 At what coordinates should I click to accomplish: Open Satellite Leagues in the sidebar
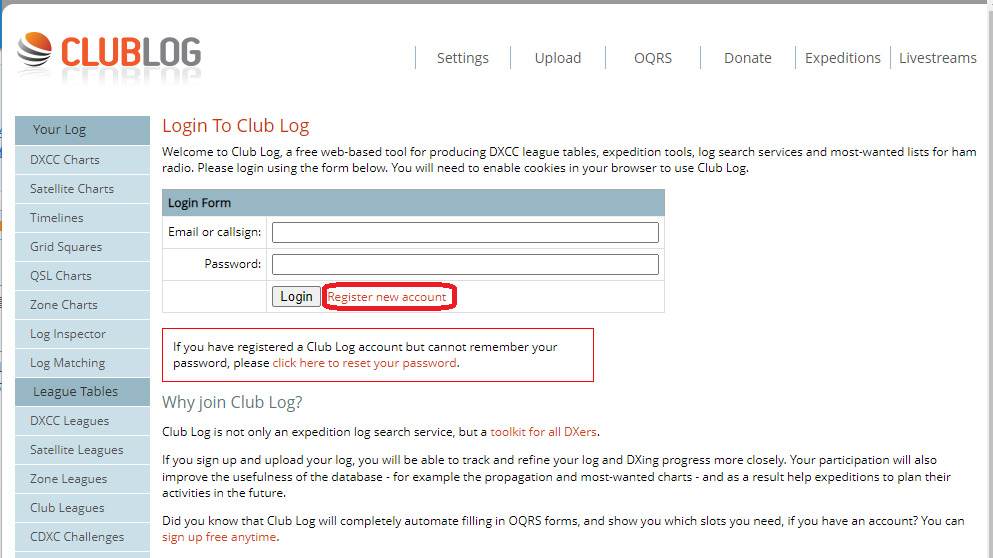coord(82,450)
